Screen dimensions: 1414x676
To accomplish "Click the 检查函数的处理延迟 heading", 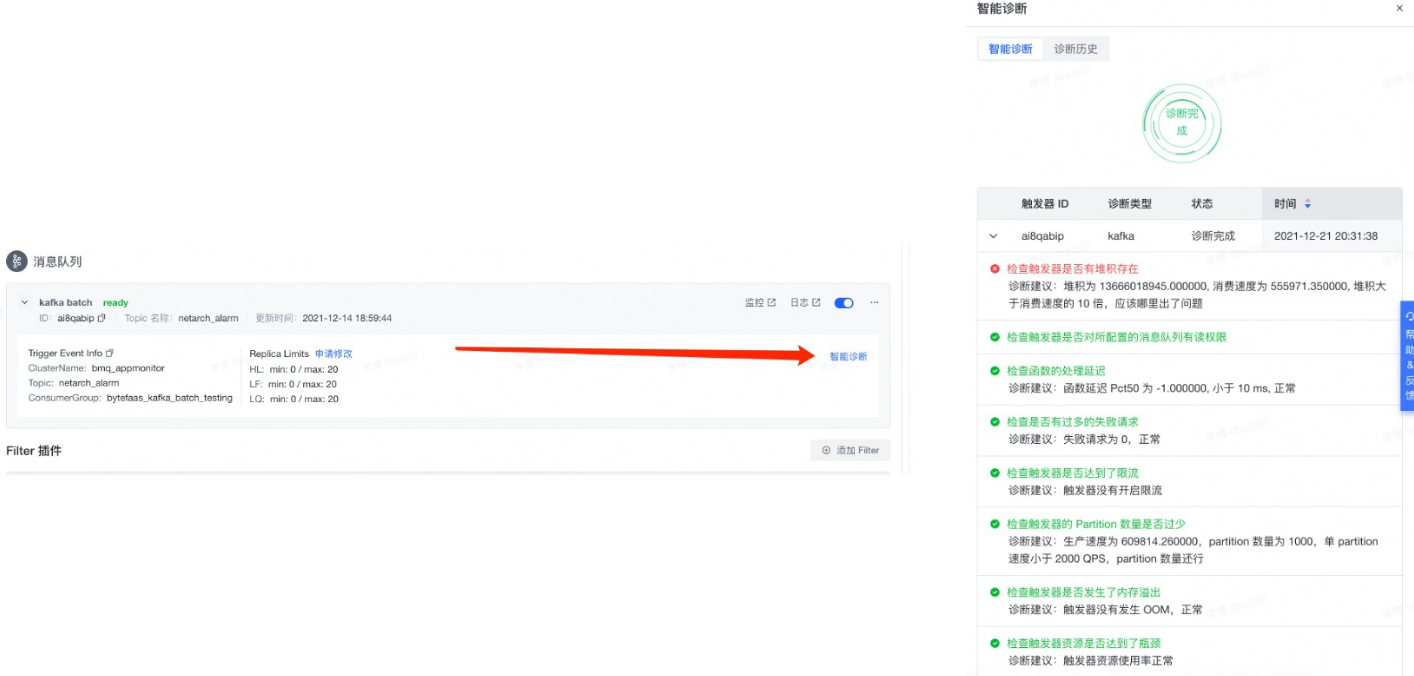I will [1056, 371].
